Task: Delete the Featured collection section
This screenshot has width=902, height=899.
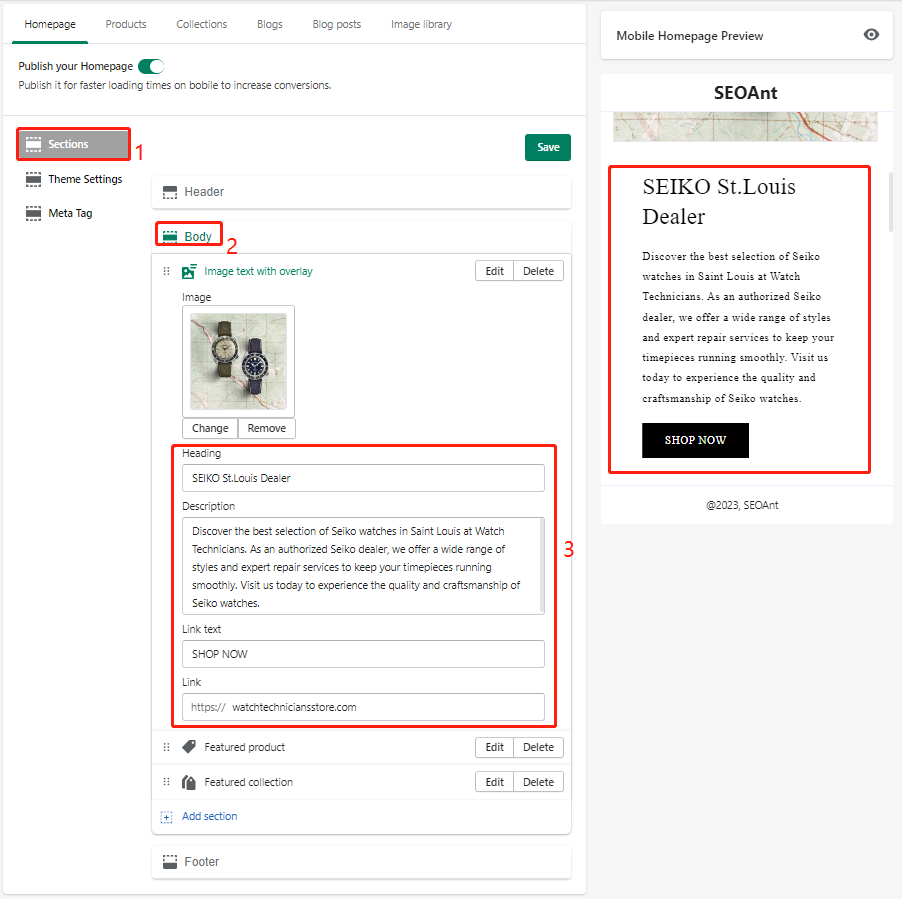Action: pos(538,782)
